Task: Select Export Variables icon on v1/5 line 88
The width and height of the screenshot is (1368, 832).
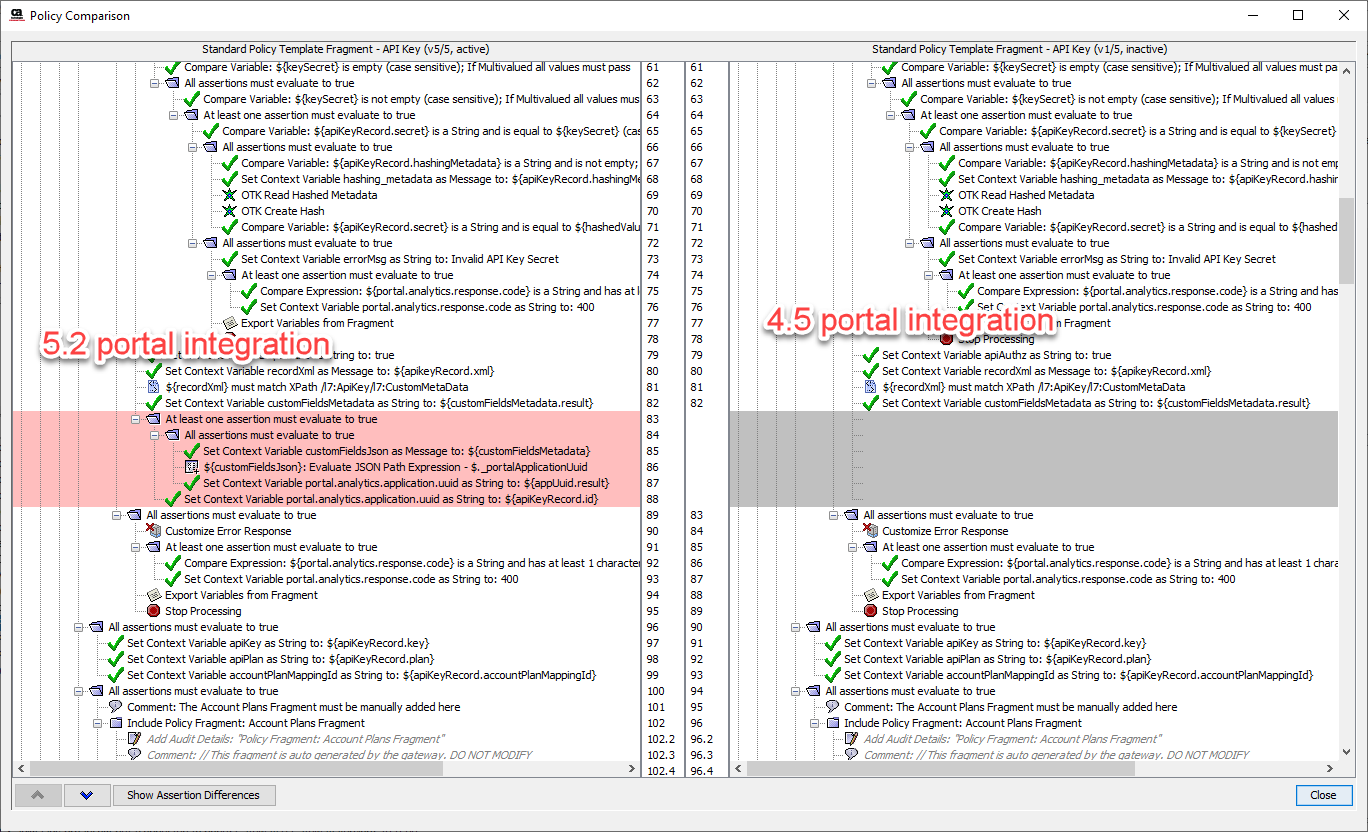Action: point(870,595)
